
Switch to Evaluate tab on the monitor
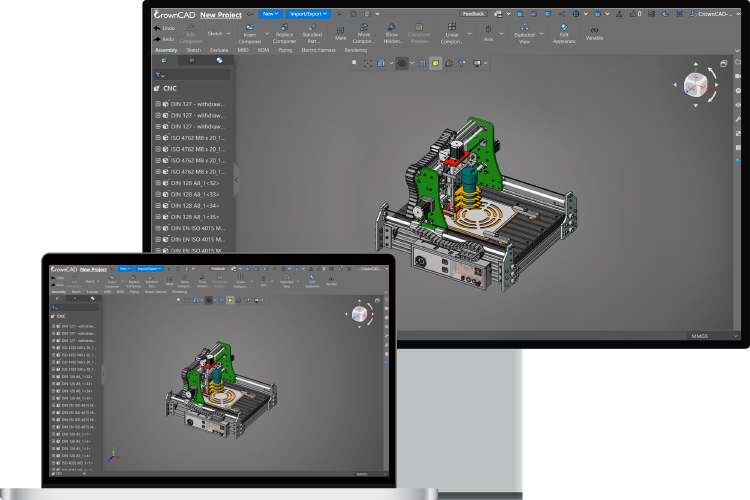point(219,50)
